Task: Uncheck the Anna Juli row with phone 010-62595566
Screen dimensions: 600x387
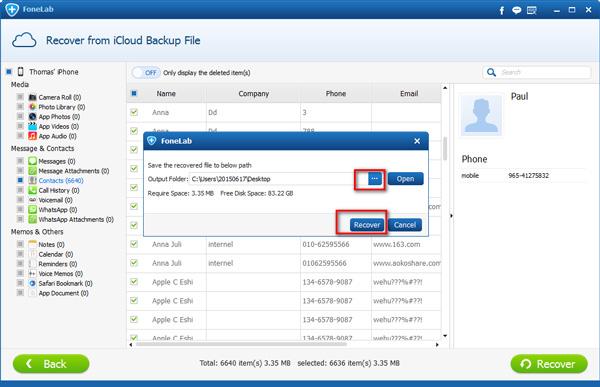Action: (x=134, y=244)
